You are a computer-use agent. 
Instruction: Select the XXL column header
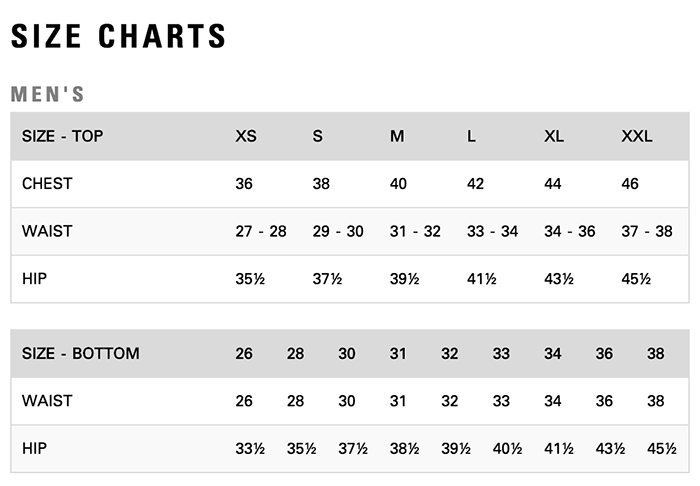(637, 136)
